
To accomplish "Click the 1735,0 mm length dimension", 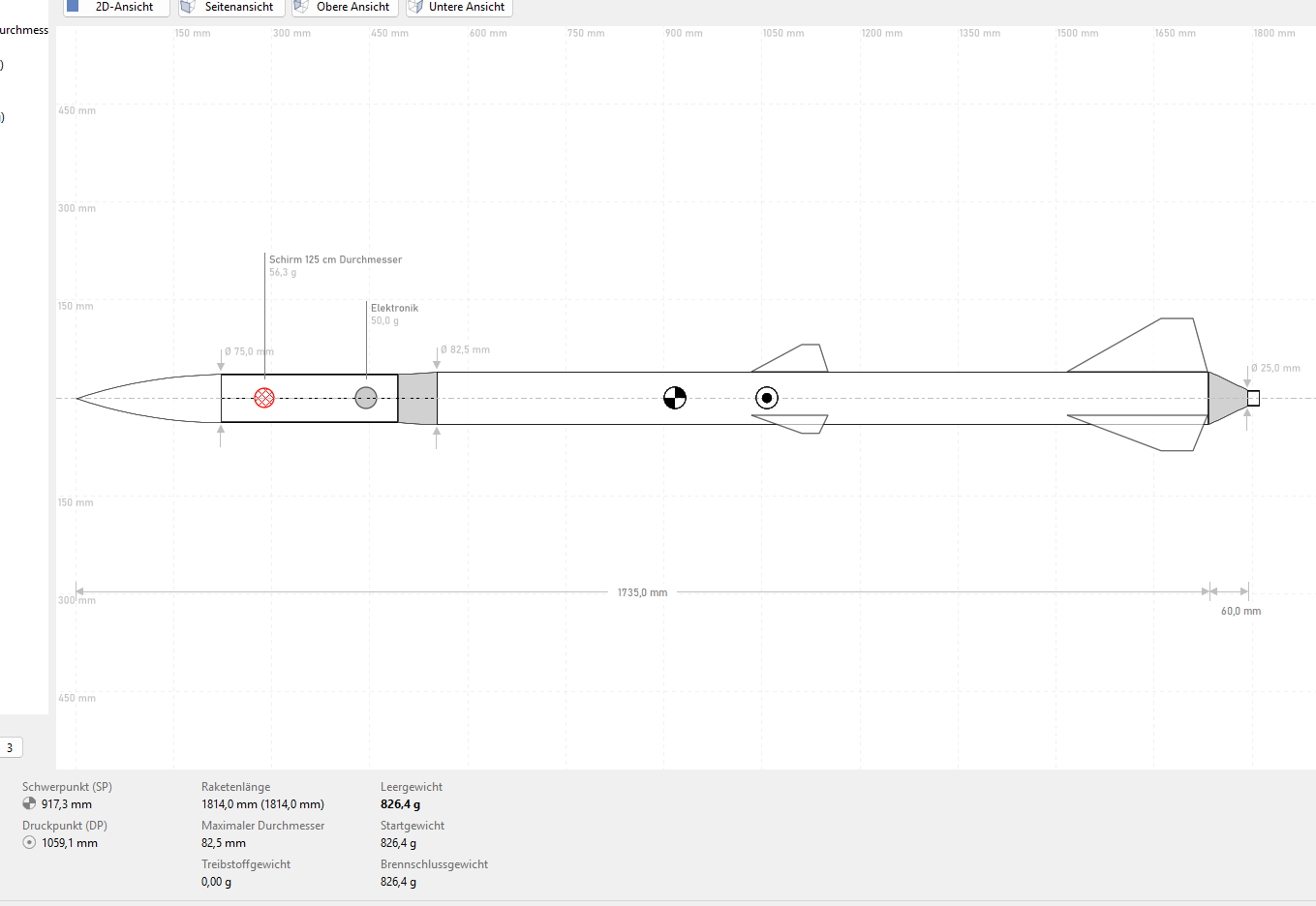I will click(x=642, y=592).
